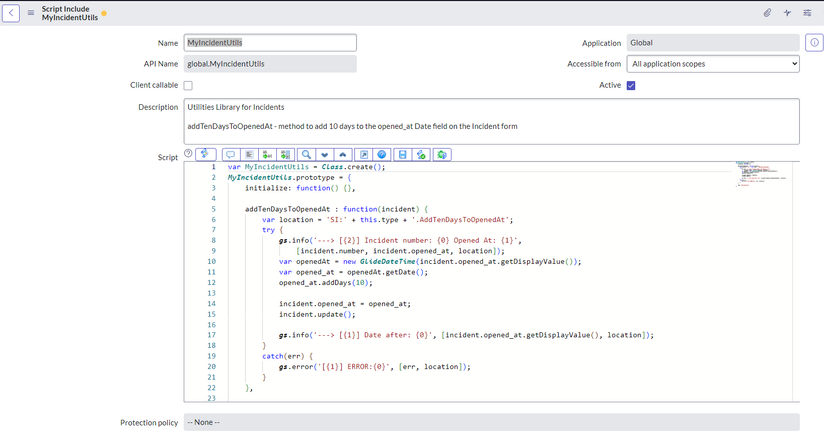Click the catch(err) code line
Screen dimensions: 824x434
point(287,356)
